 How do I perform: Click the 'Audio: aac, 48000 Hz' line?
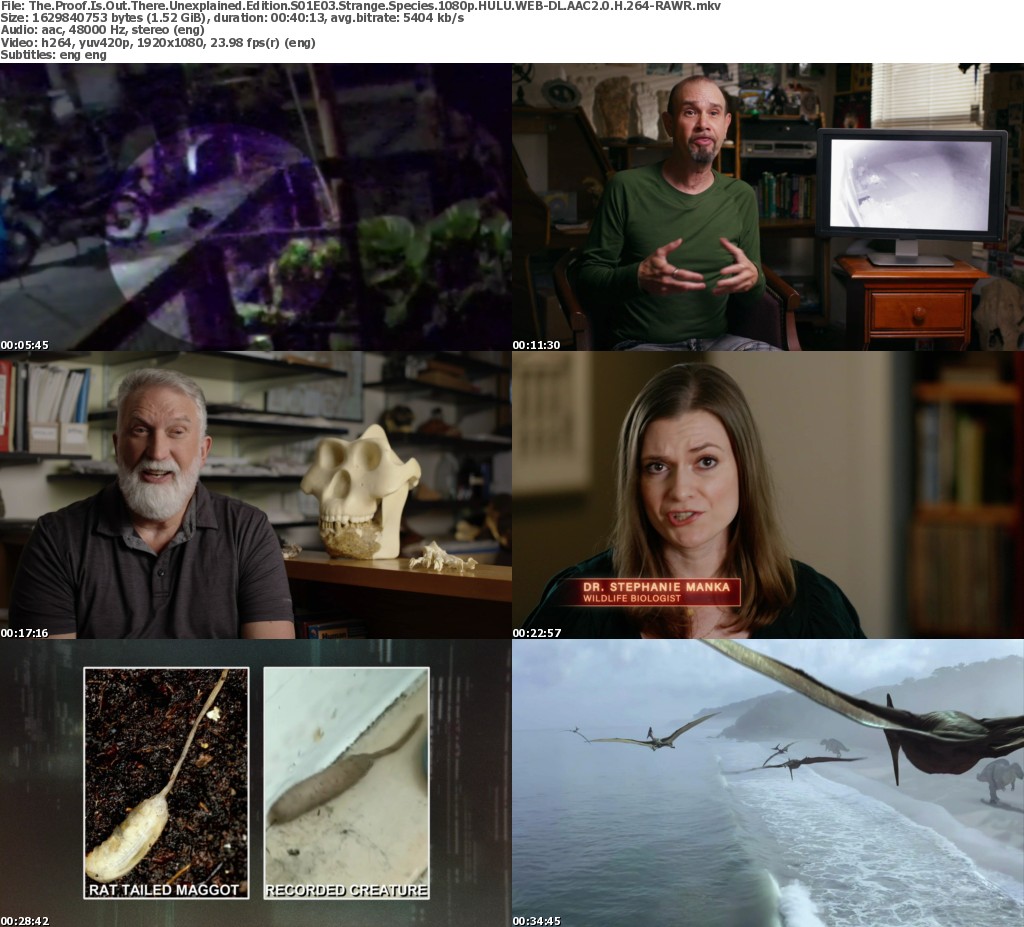point(103,30)
